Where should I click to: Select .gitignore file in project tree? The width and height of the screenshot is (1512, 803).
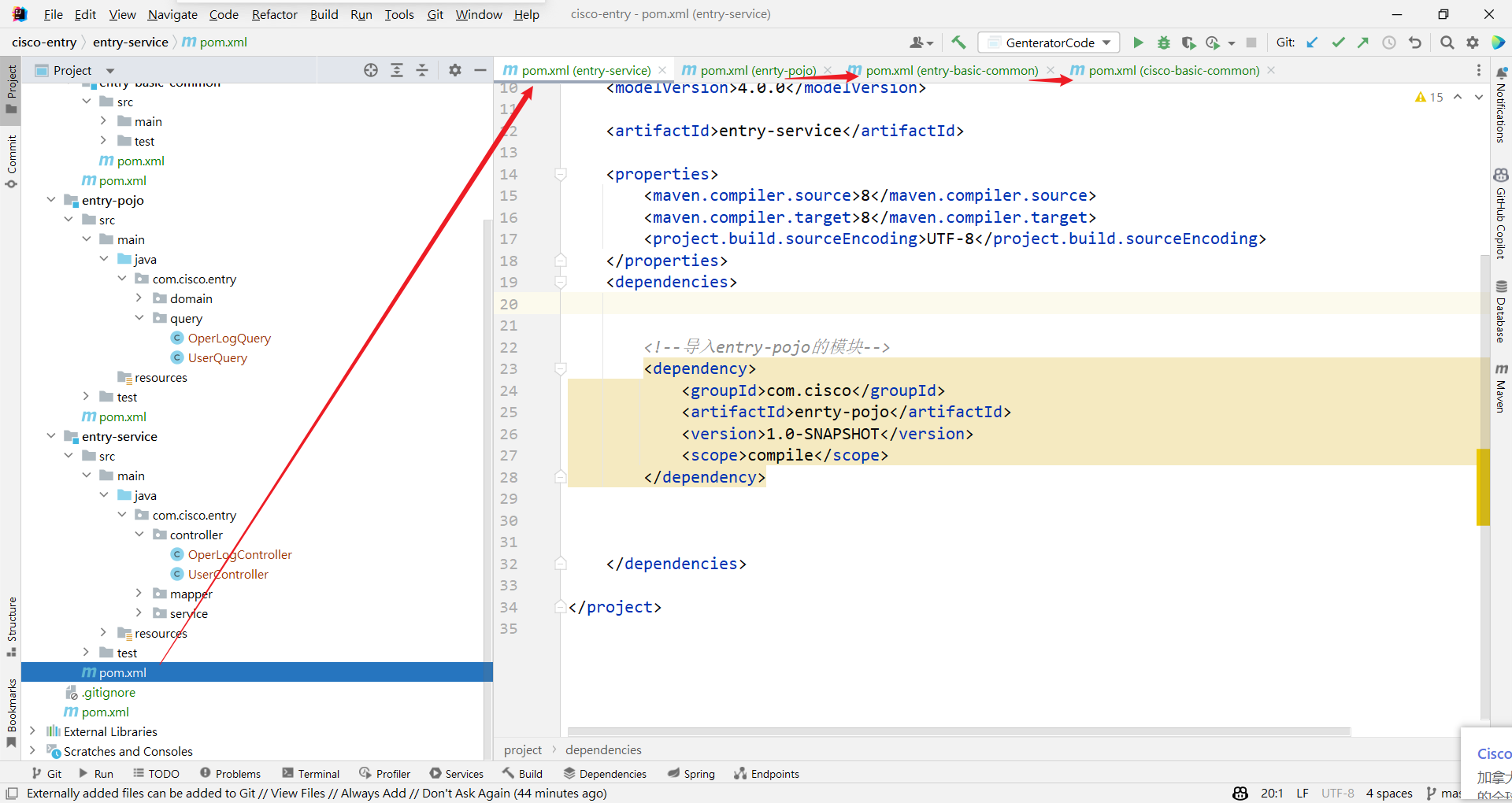click(109, 692)
